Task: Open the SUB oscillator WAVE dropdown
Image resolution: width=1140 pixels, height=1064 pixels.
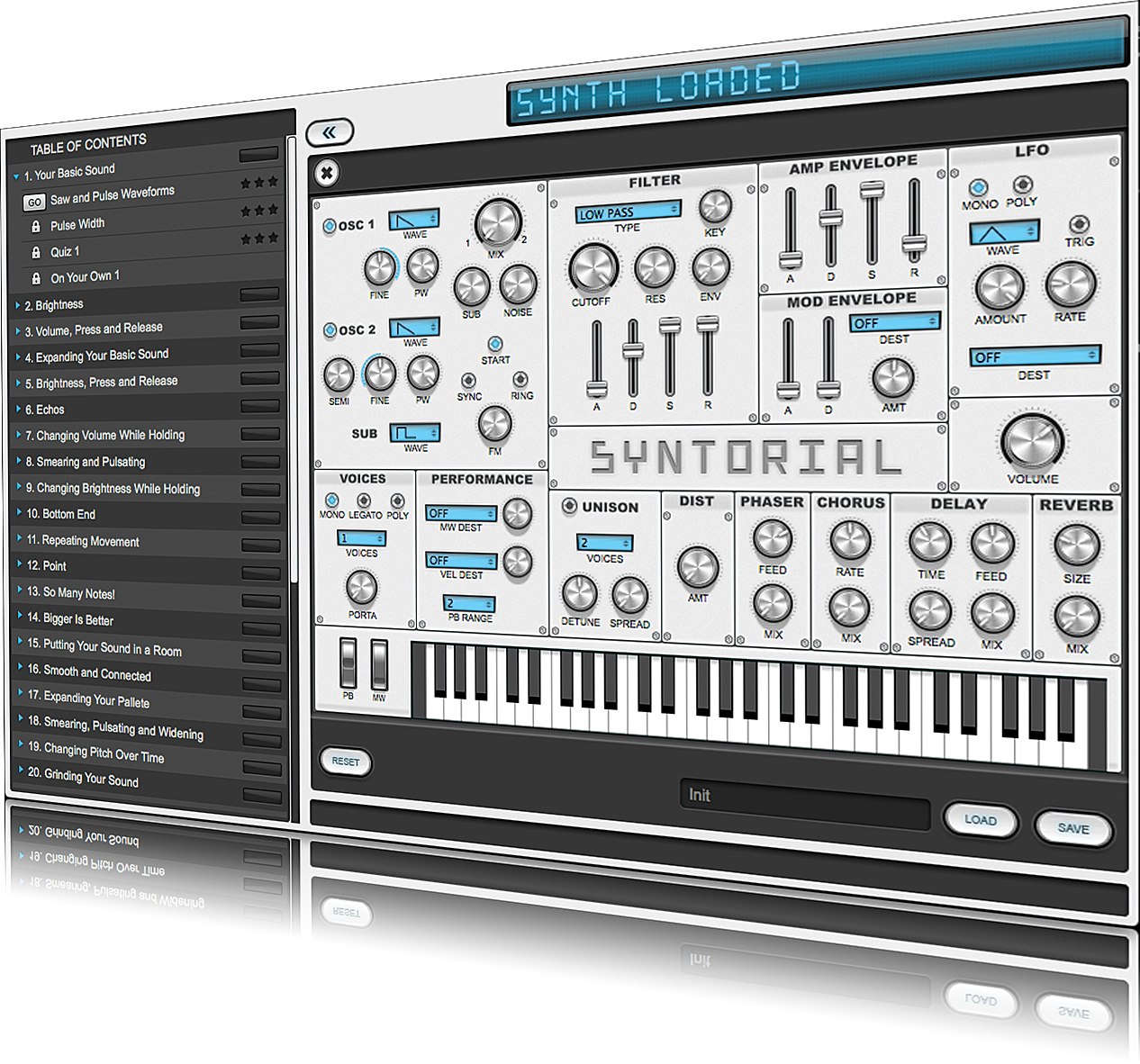Action: pyautogui.click(x=415, y=433)
